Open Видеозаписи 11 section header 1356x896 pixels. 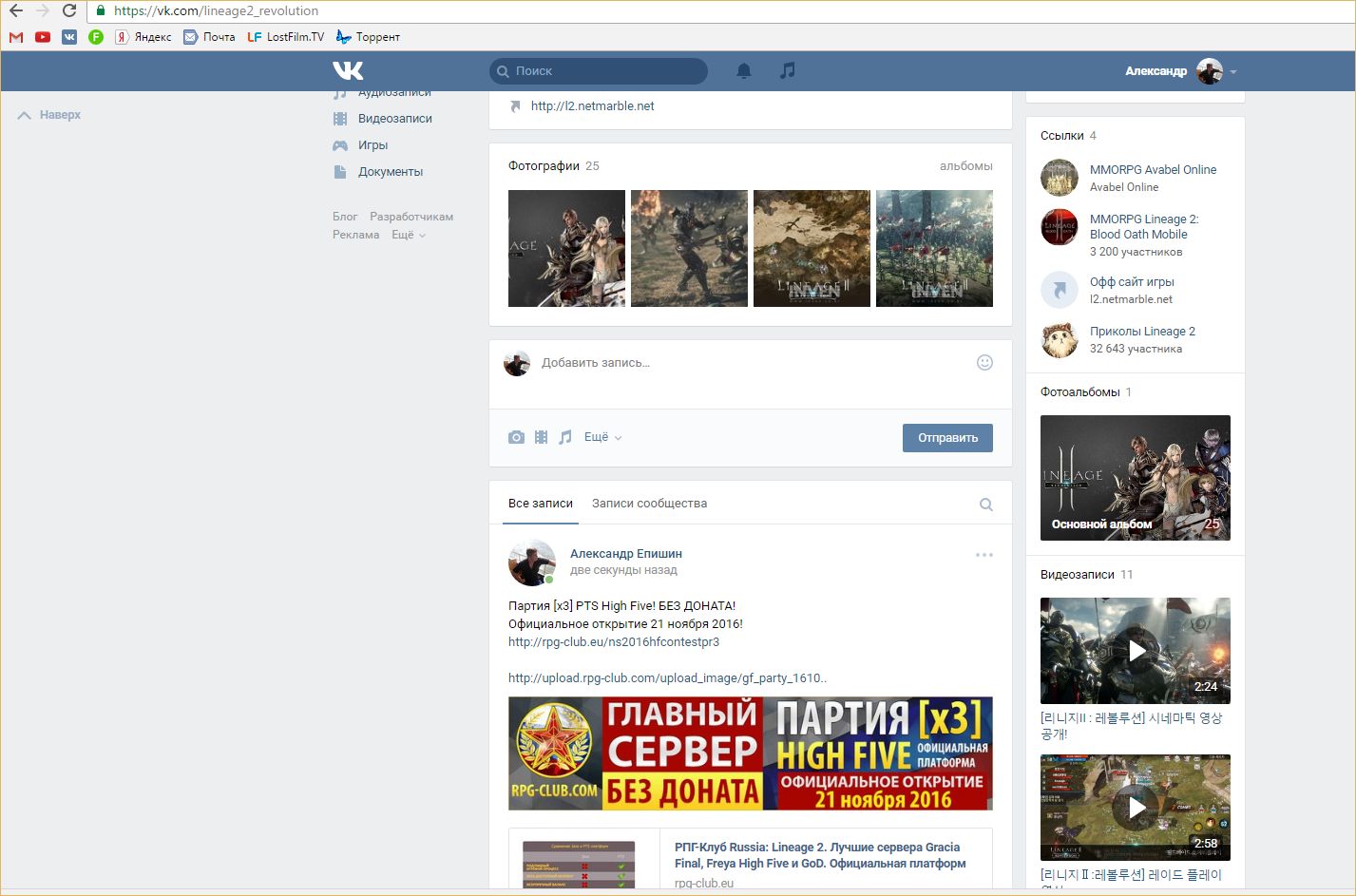point(1086,575)
